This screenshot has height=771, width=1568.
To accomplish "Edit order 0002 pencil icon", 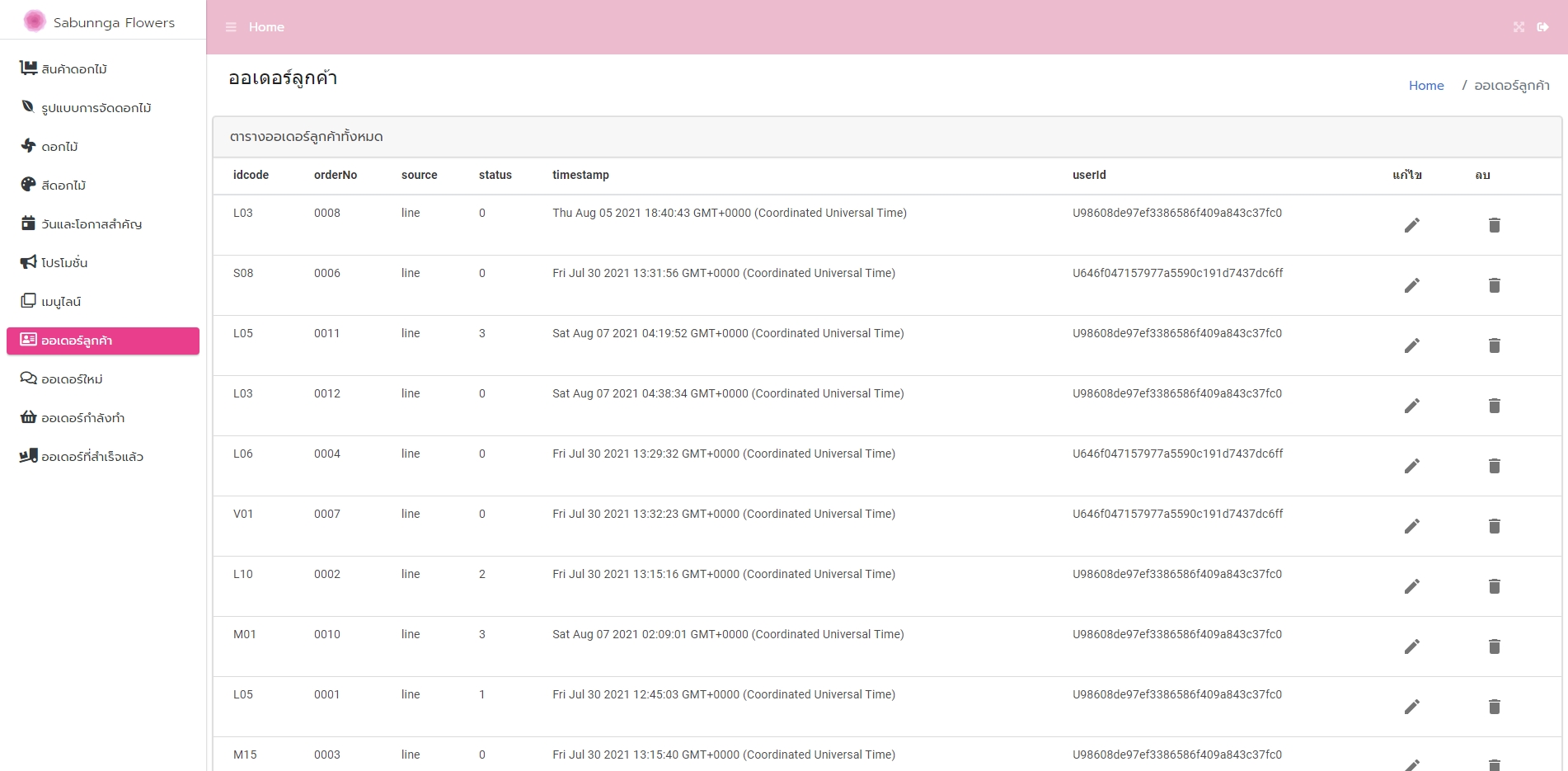I will tap(1412, 586).
